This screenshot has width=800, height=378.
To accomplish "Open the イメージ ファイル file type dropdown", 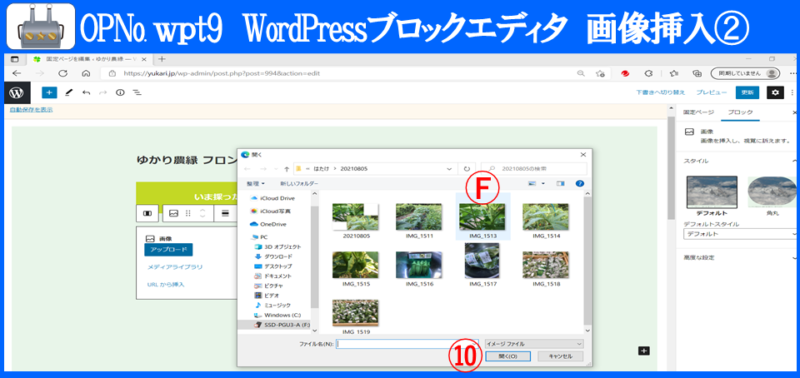I will (534, 344).
